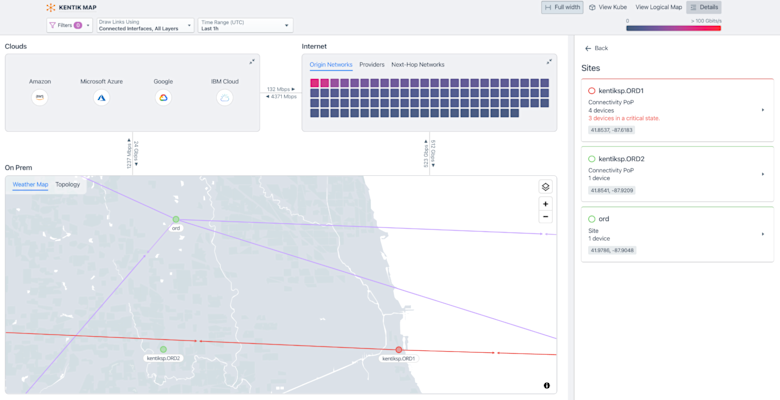Click the '4 devices' text in ORD1 card
Viewport: 780px width, 400px height.
601,110
